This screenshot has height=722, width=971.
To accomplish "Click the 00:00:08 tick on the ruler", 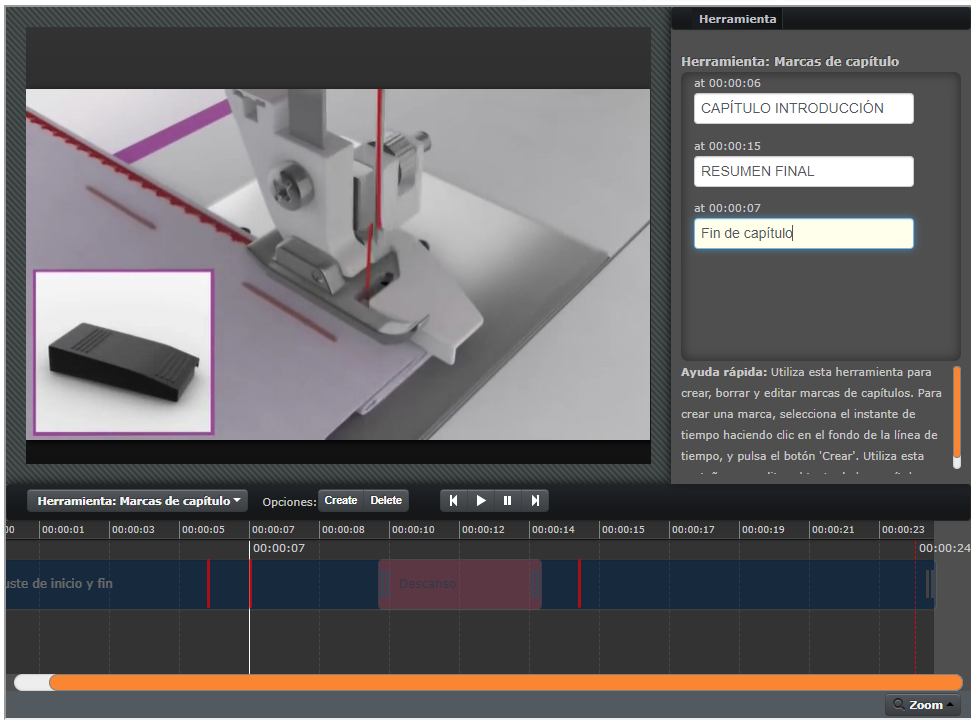I will point(342,530).
